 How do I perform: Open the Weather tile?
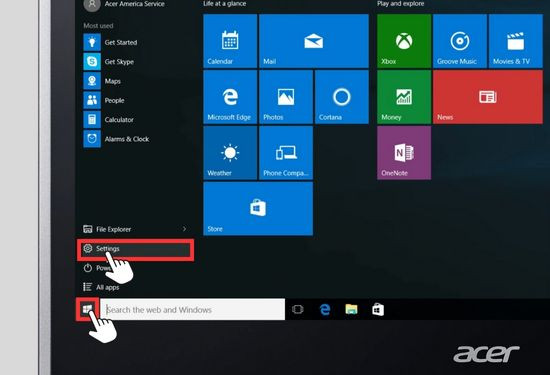coord(230,153)
